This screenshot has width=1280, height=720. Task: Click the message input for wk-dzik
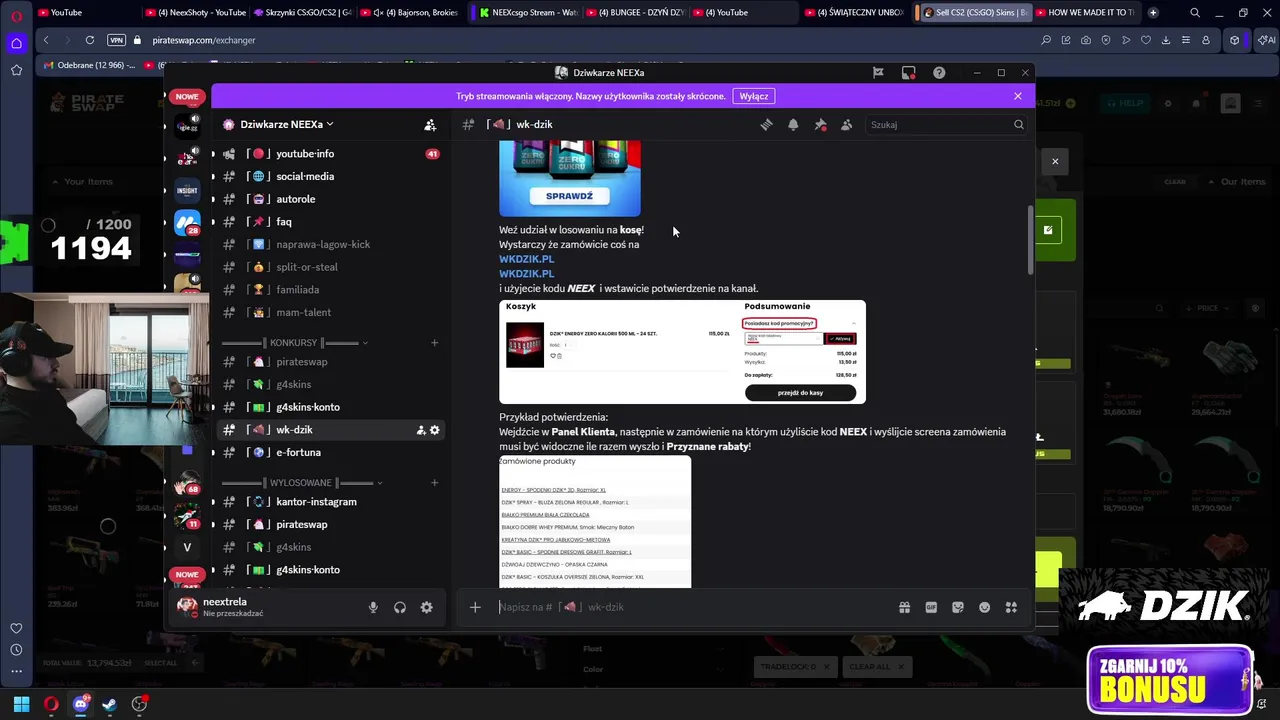tap(690, 607)
